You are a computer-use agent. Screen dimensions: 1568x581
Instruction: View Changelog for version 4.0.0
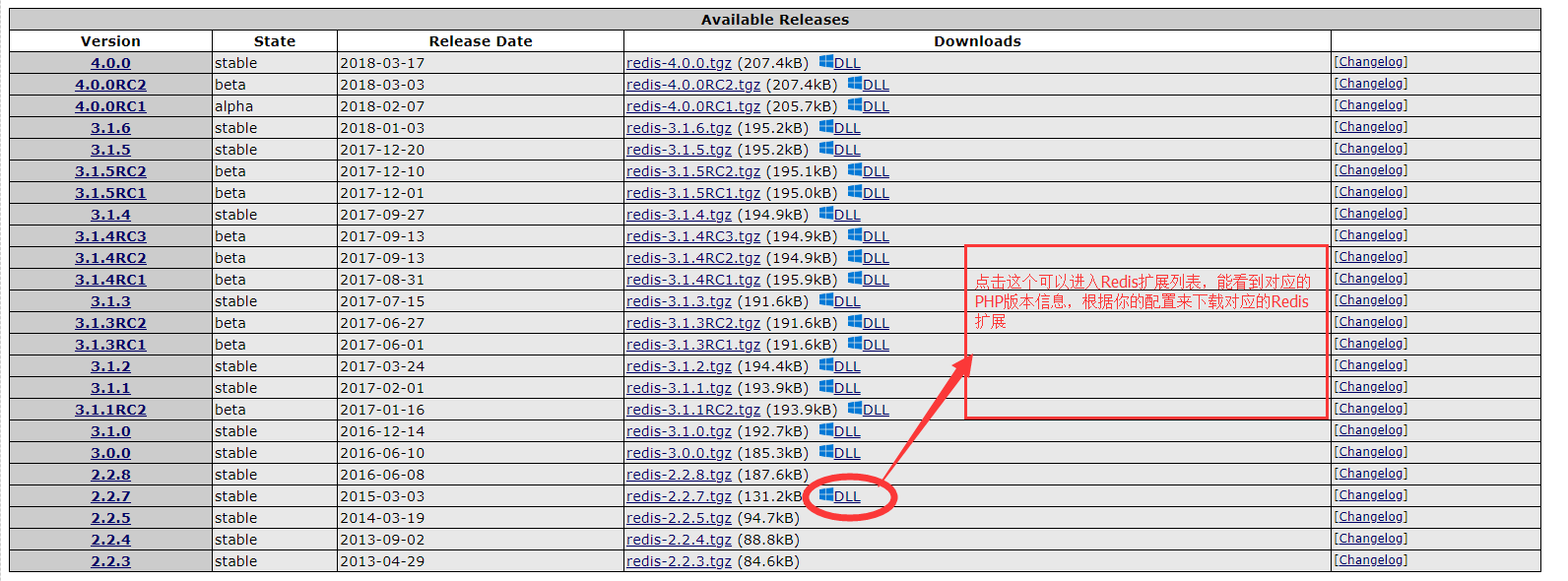(x=1371, y=62)
